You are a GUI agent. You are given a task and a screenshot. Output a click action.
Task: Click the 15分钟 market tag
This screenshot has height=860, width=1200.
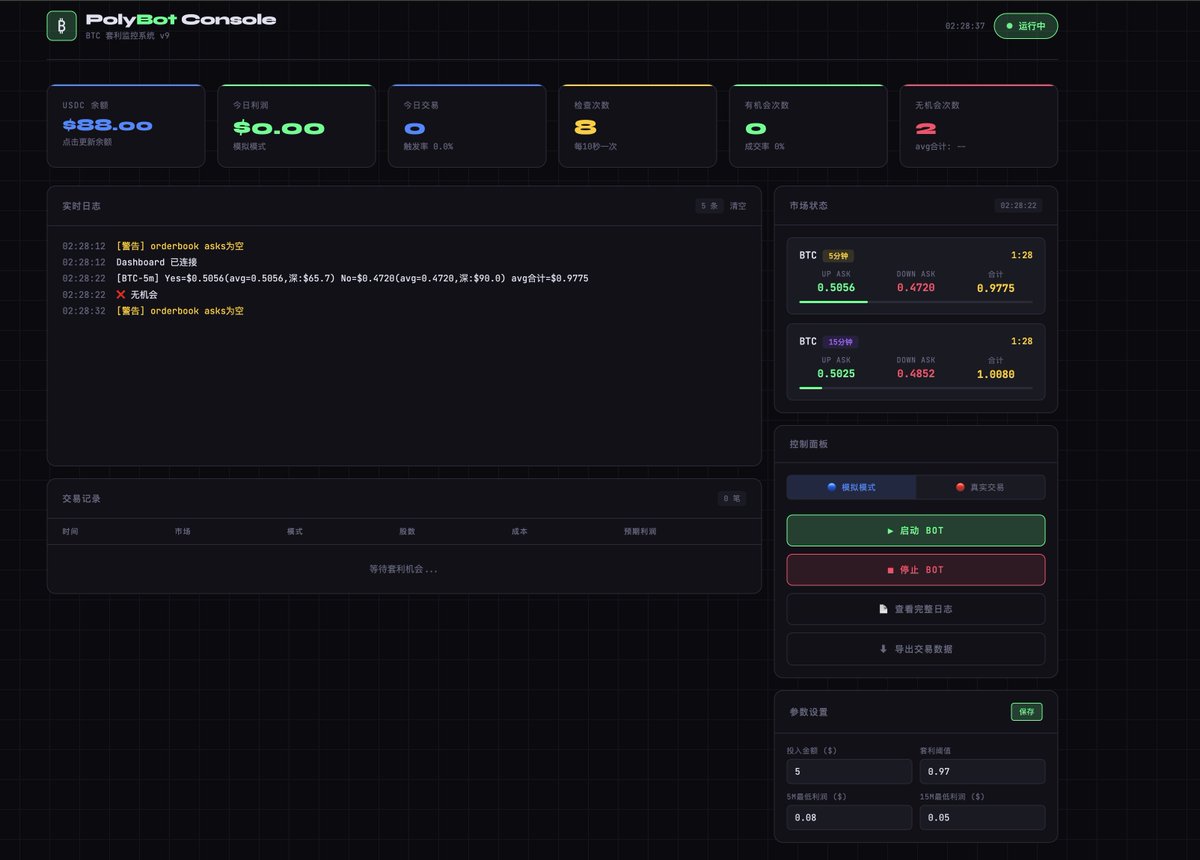coord(841,341)
